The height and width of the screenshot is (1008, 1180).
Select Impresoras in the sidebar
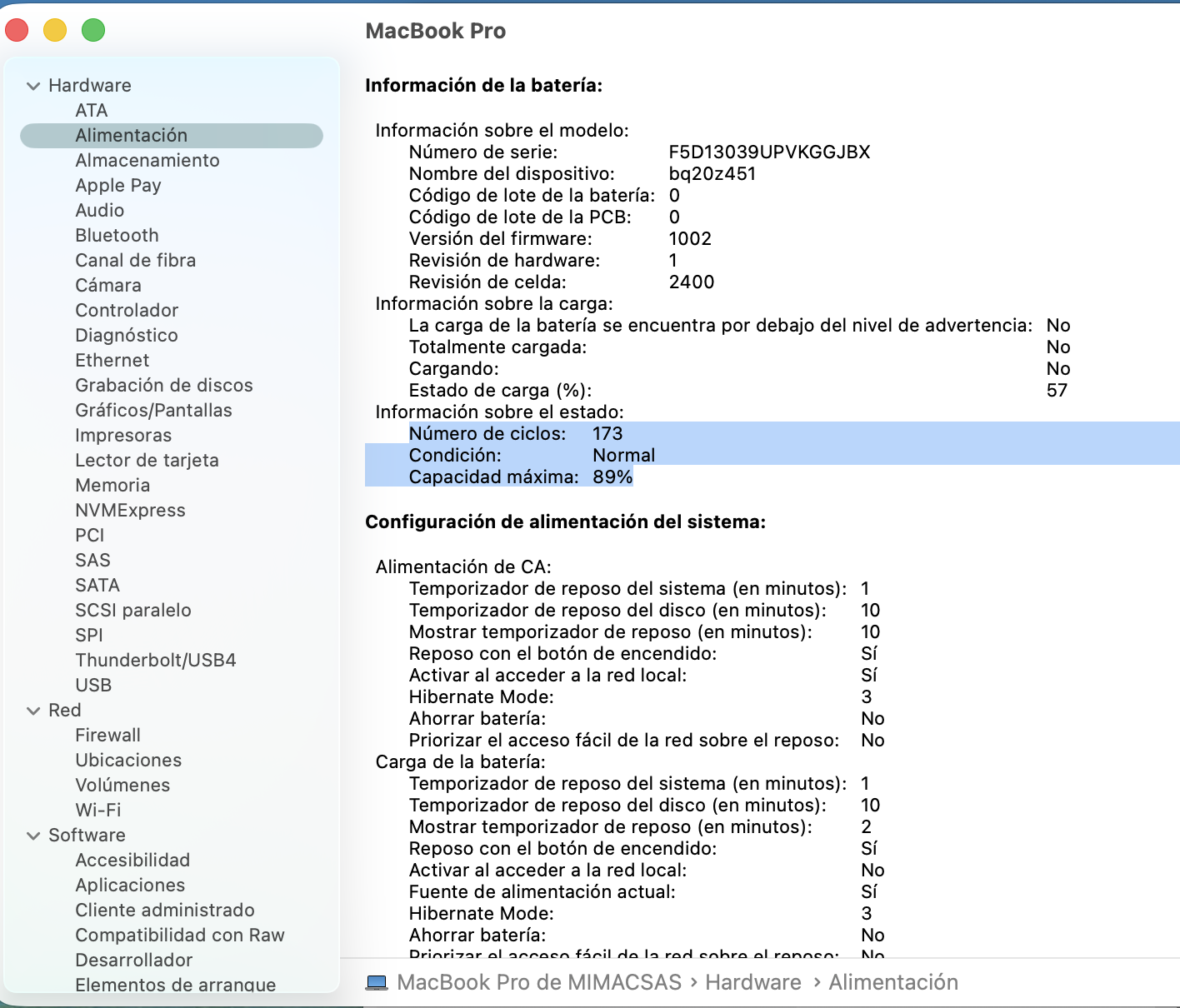123,436
